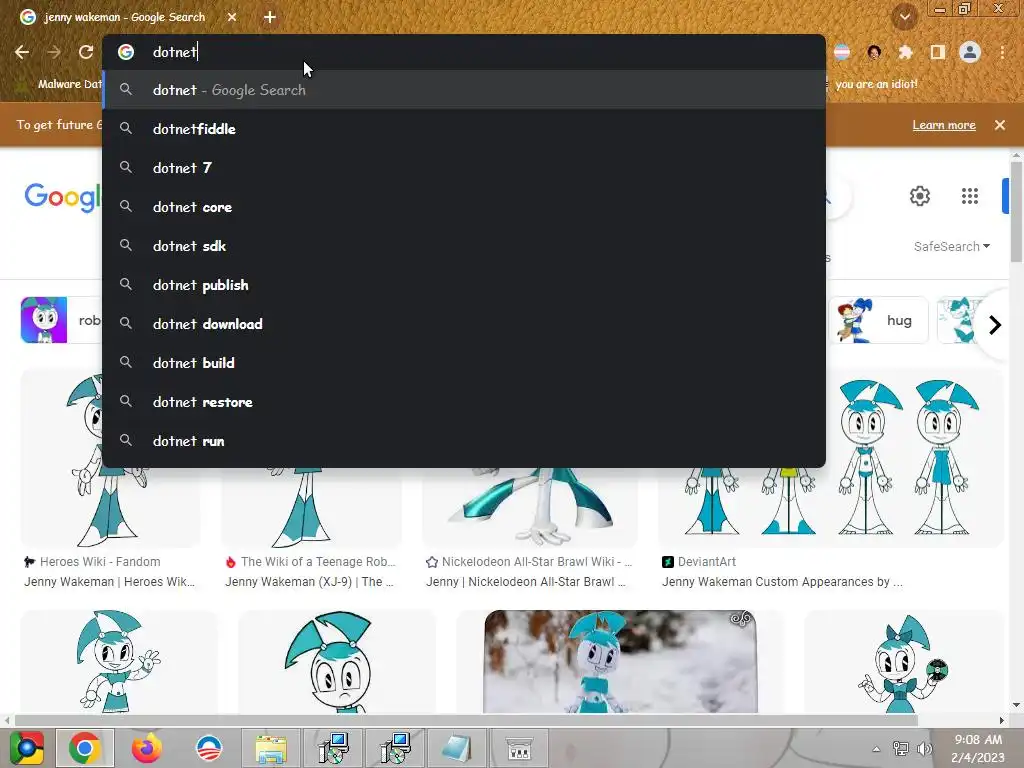This screenshot has width=1024, height=768.
Task: Open the 'you are an idiot!' bookmark
Action: (876, 84)
